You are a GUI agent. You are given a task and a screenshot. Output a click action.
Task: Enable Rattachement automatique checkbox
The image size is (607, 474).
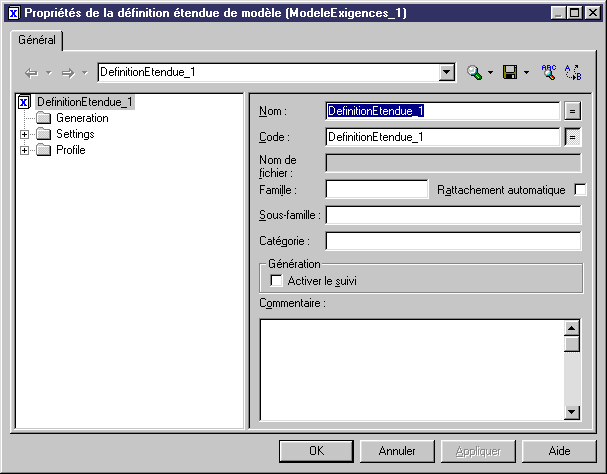[x=581, y=190]
